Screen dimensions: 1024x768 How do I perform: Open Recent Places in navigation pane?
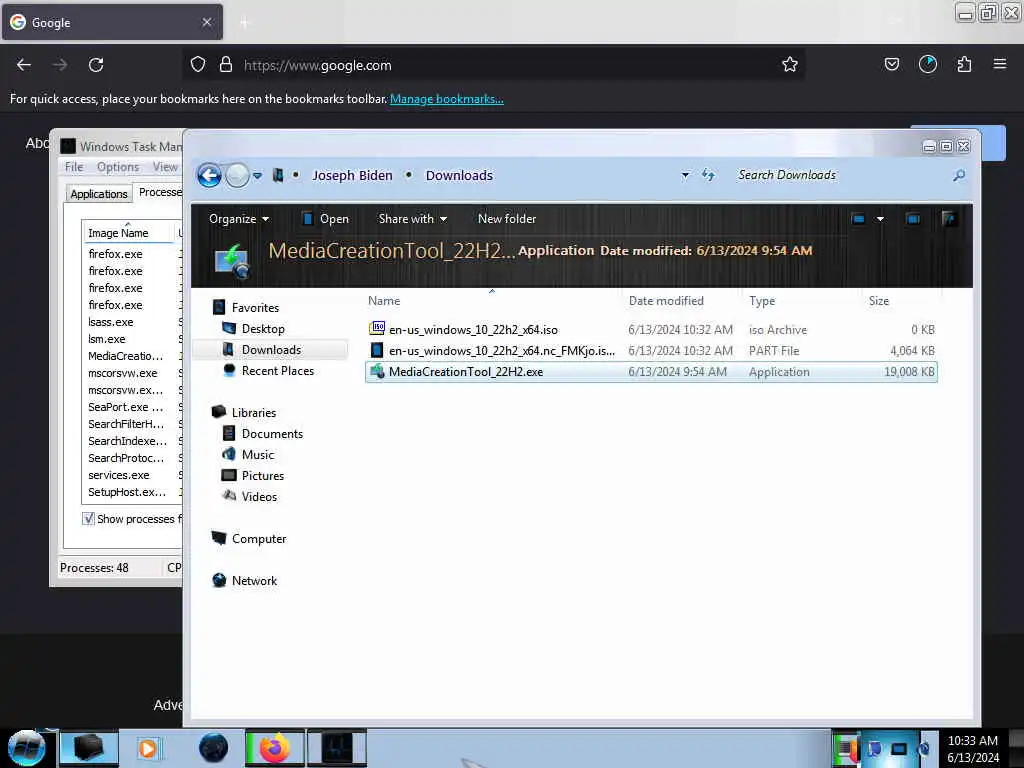[x=278, y=370]
